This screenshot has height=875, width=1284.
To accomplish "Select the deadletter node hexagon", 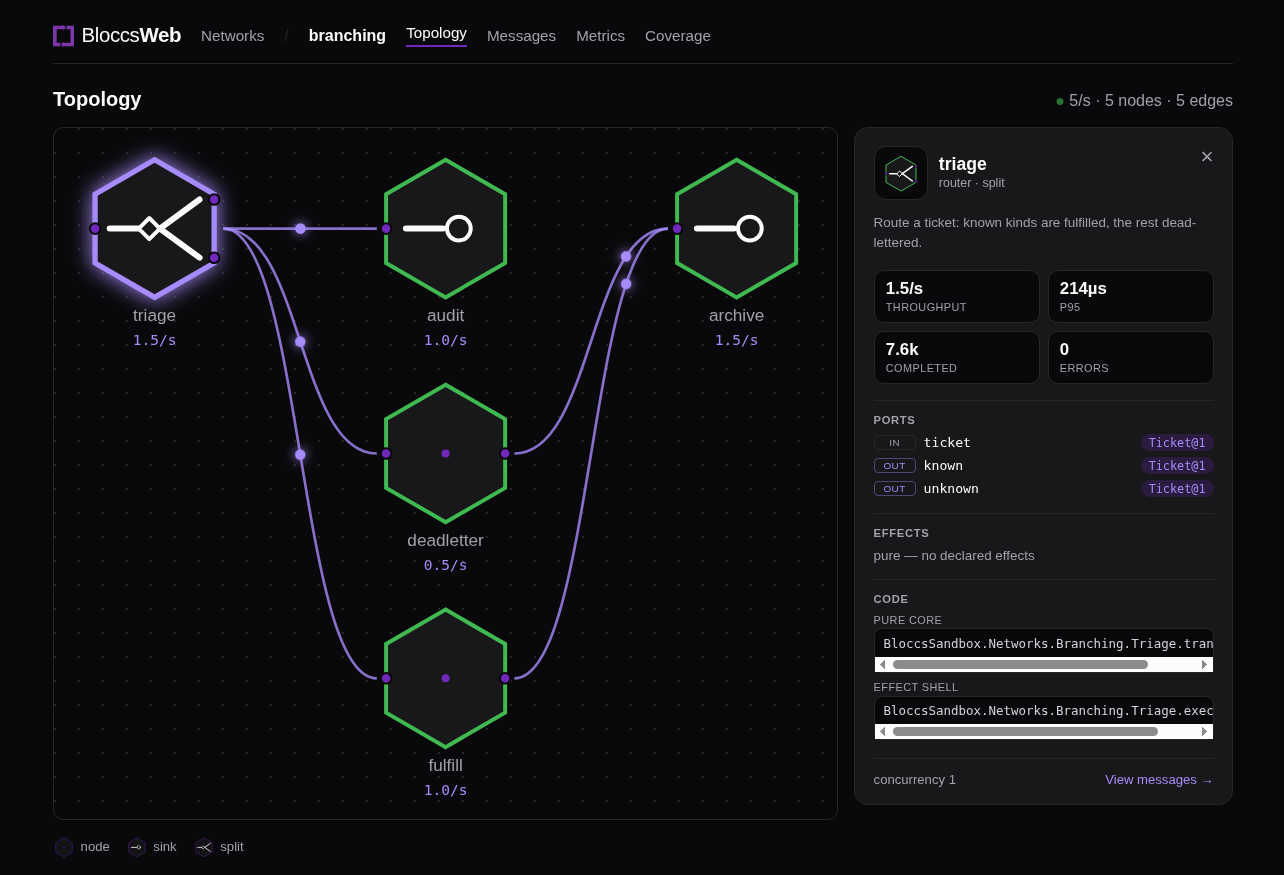I will click(x=446, y=453).
